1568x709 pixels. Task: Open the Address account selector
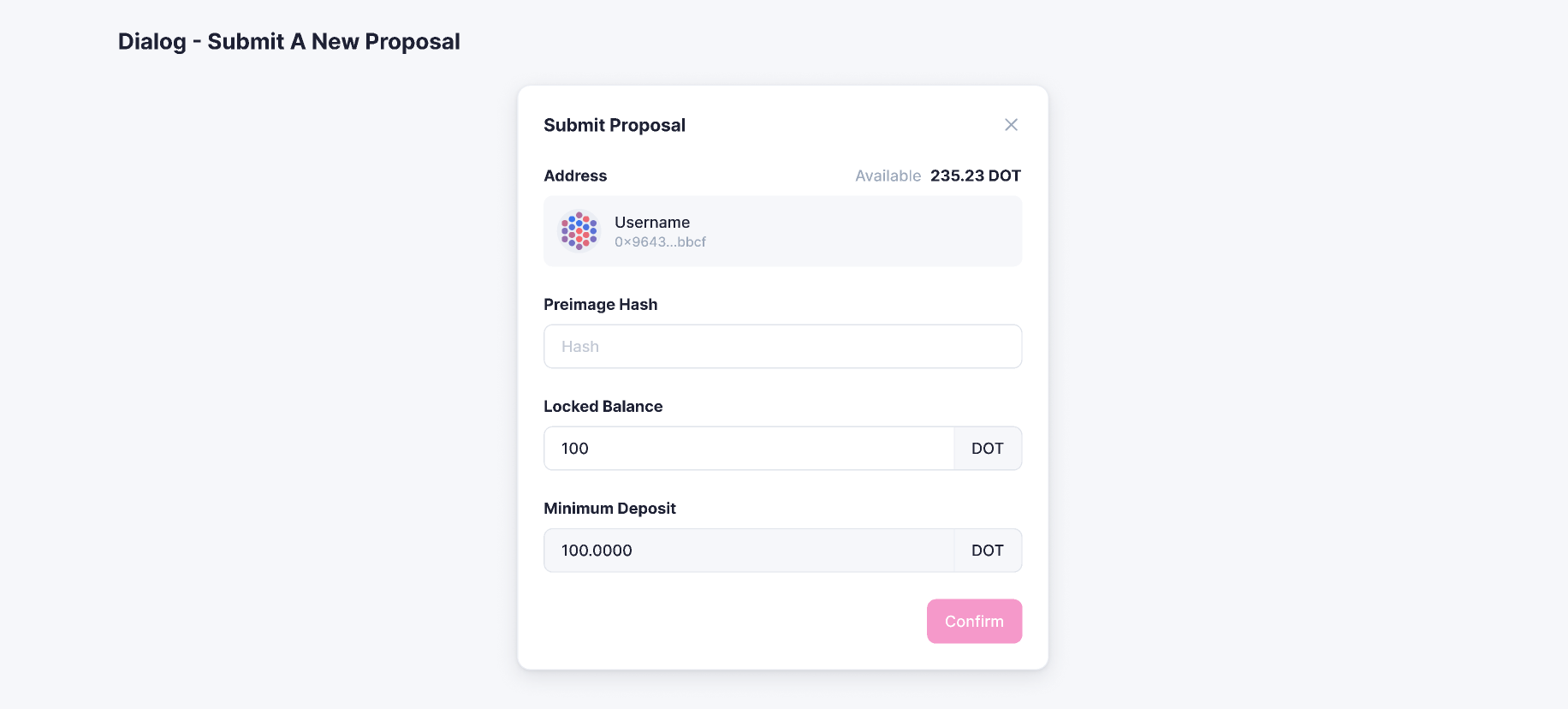781,230
